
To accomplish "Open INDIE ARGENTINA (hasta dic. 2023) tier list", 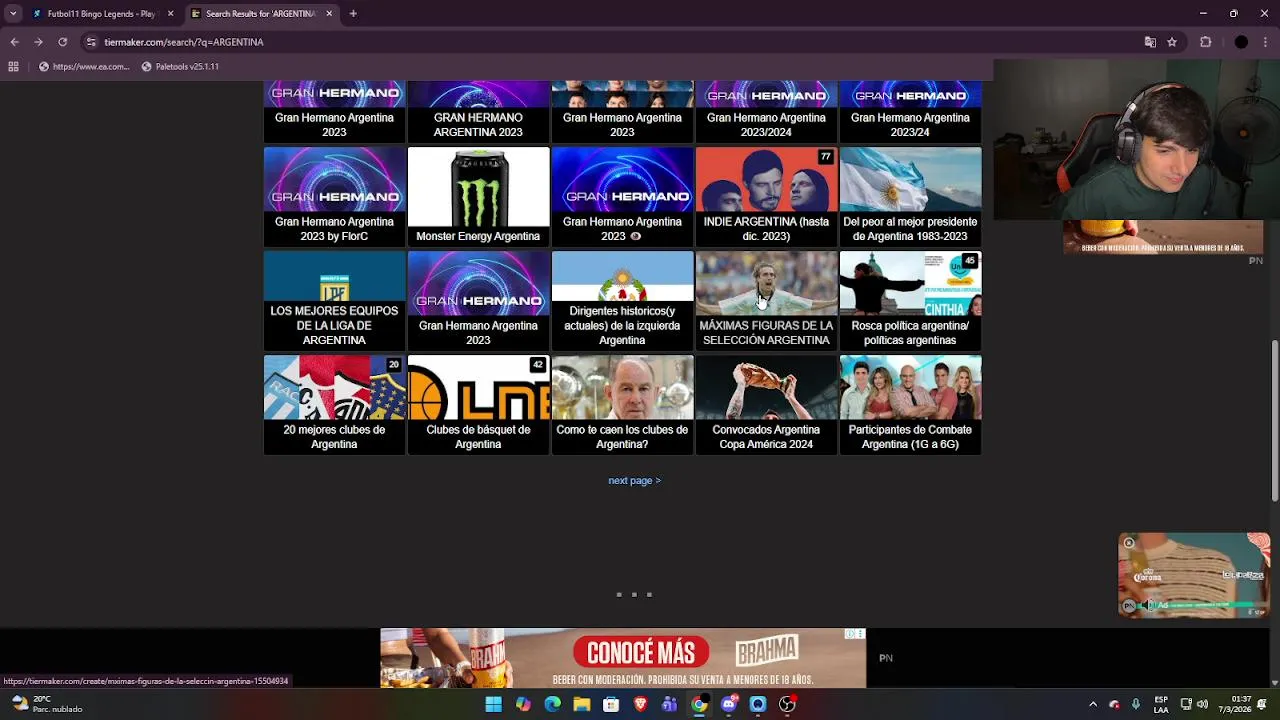I will (x=766, y=196).
